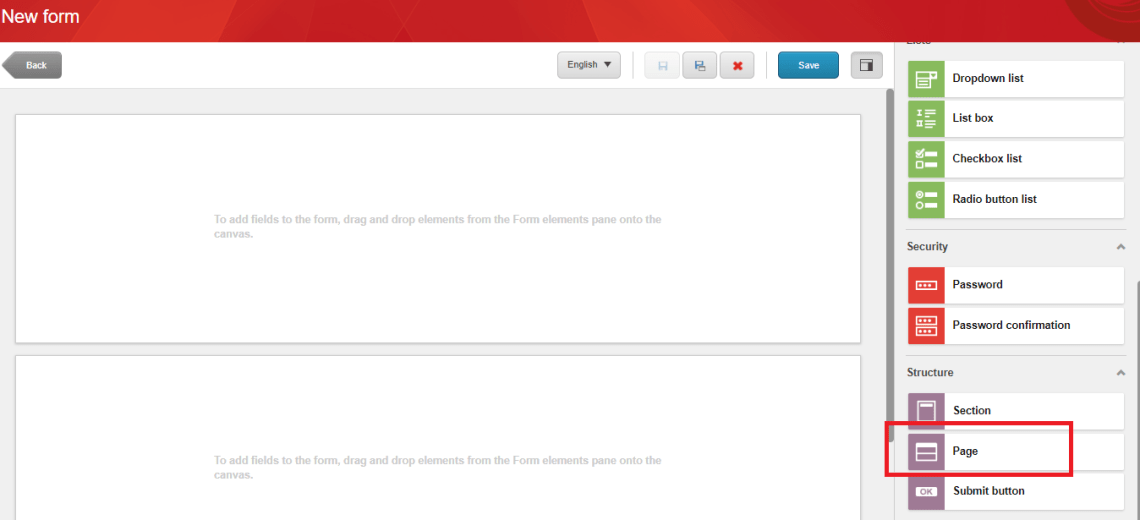Collapse the Security section chevron
Screen dimensions: 1140x520
coord(1120,247)
